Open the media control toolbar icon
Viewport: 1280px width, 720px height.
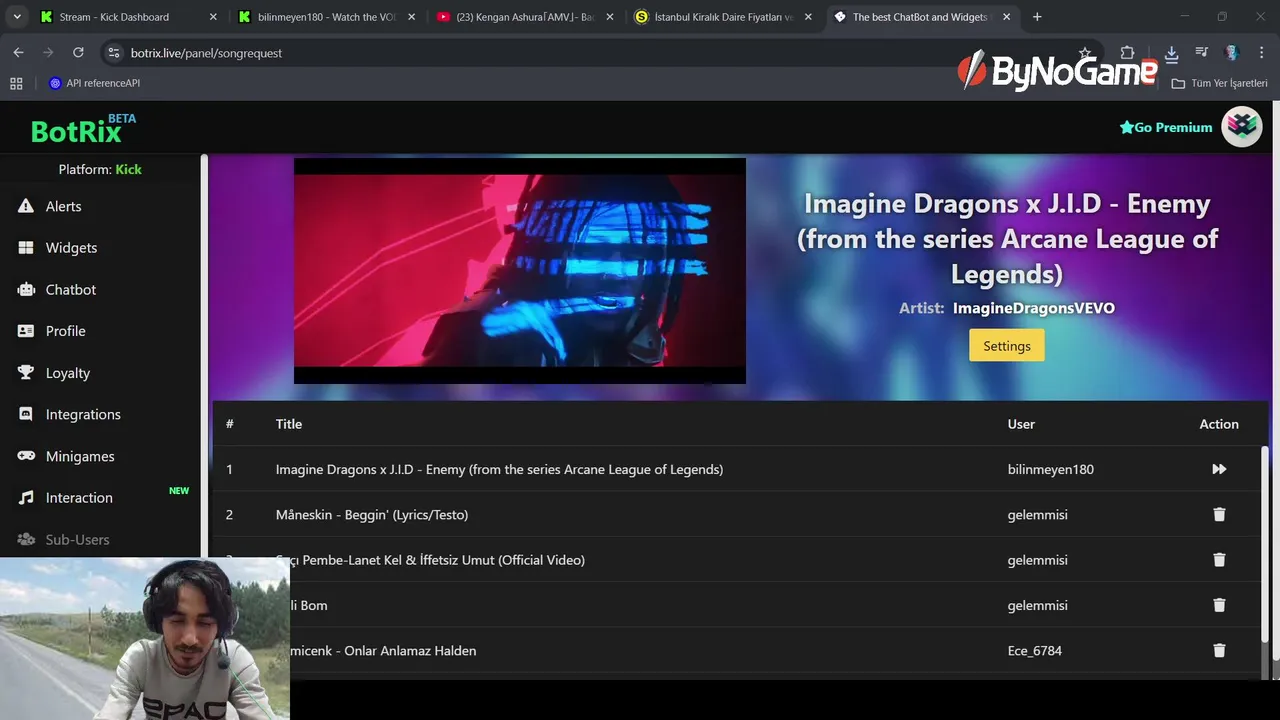coord(1202,53)
